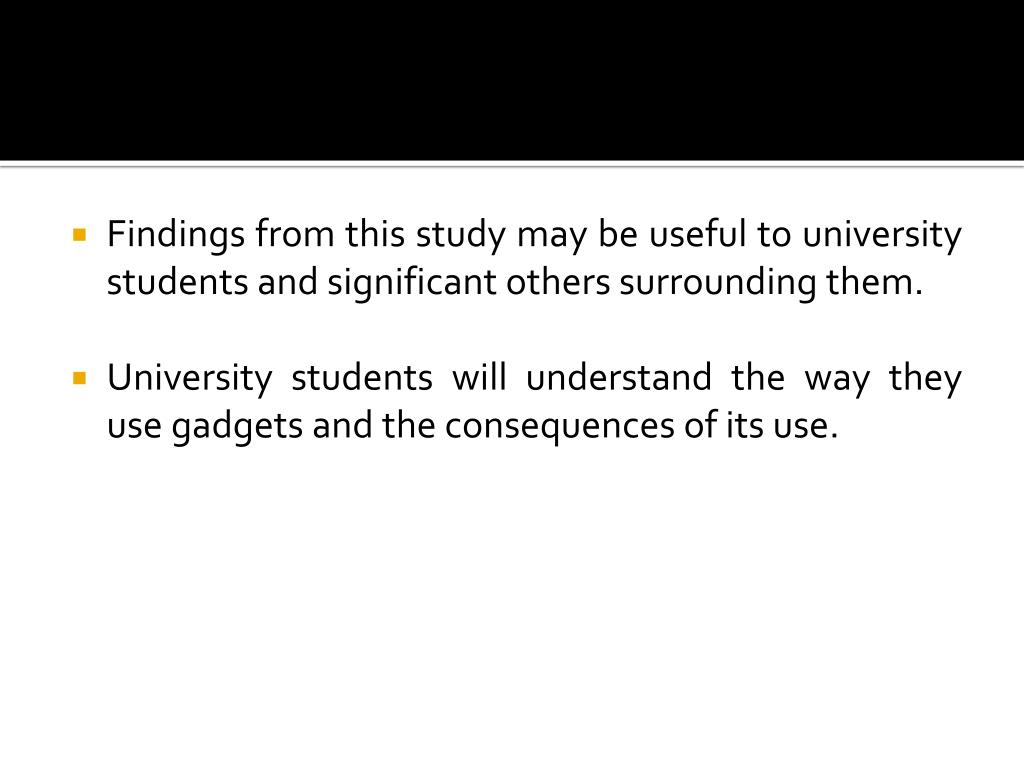This screenshot has width=1024, height=768.
Task: Click the word "gadgets"
Action: (237, 427)
